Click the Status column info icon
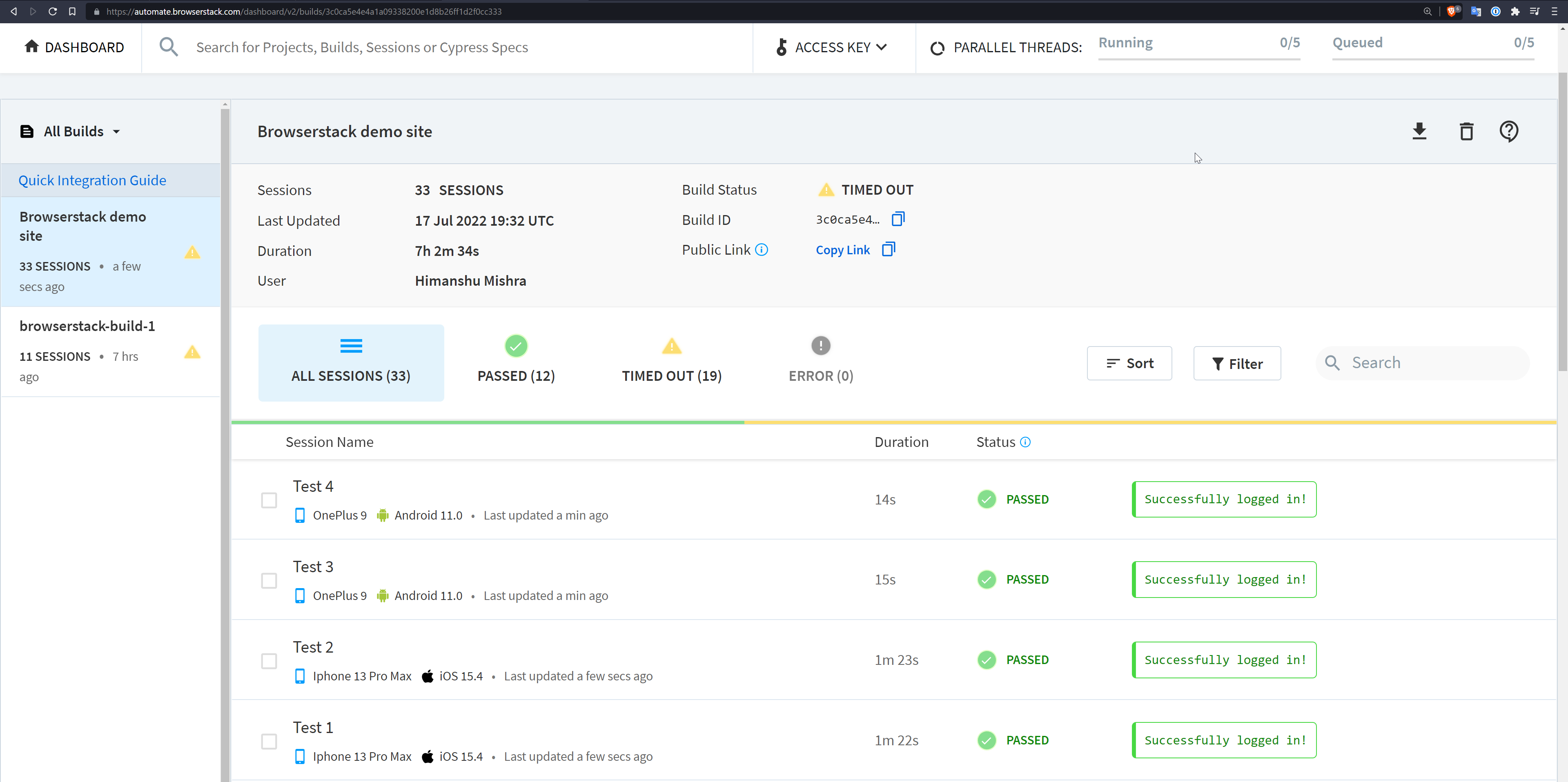The image size is (1568, 782). 1025,442
